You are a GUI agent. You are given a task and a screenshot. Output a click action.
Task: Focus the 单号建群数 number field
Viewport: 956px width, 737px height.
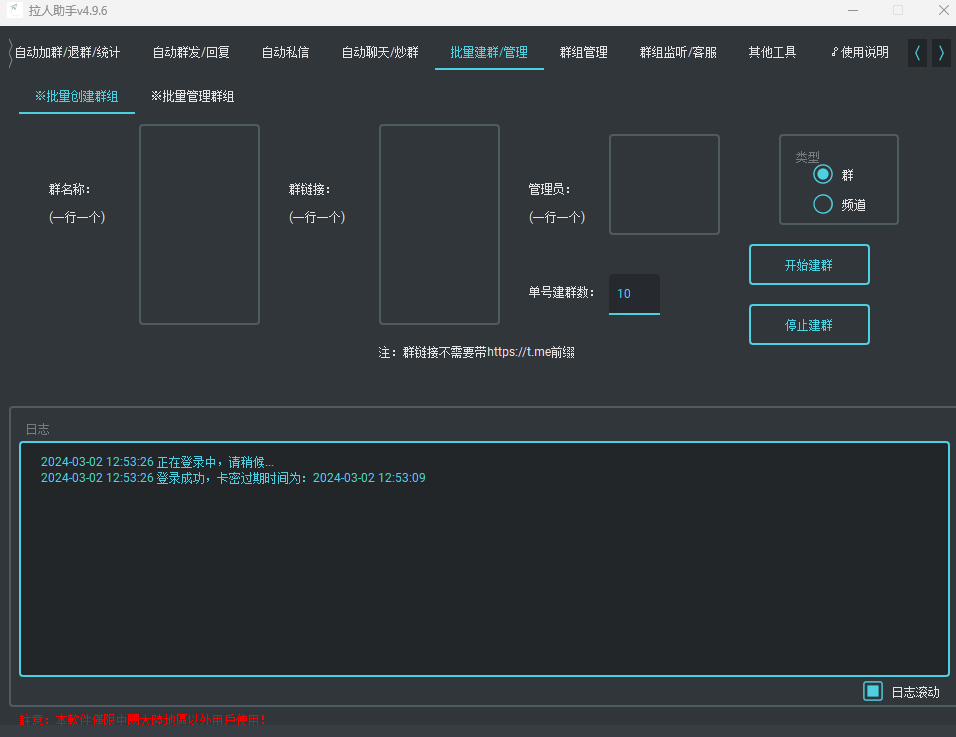[634, 294]
